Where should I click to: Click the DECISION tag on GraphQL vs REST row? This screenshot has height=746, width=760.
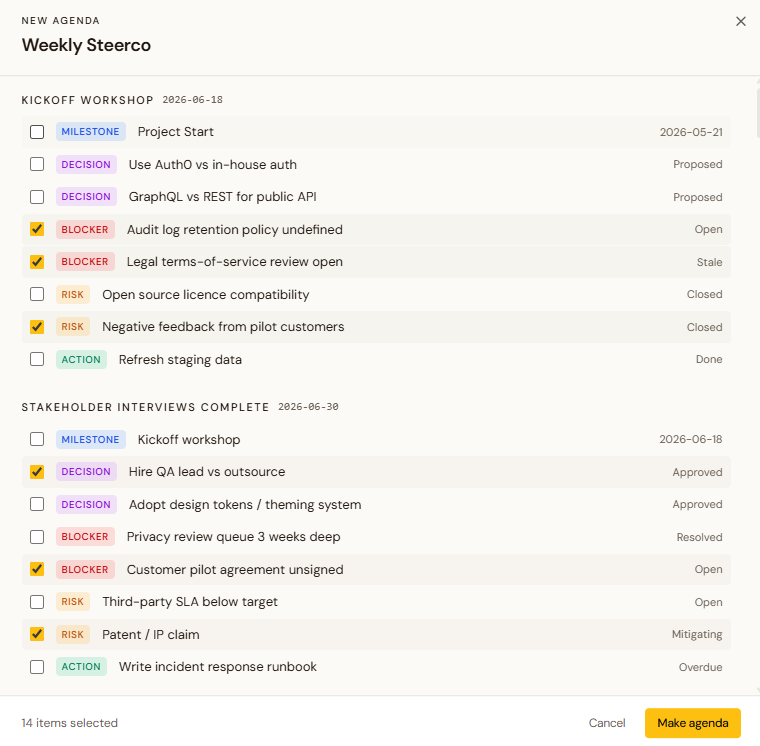[86, 197]
